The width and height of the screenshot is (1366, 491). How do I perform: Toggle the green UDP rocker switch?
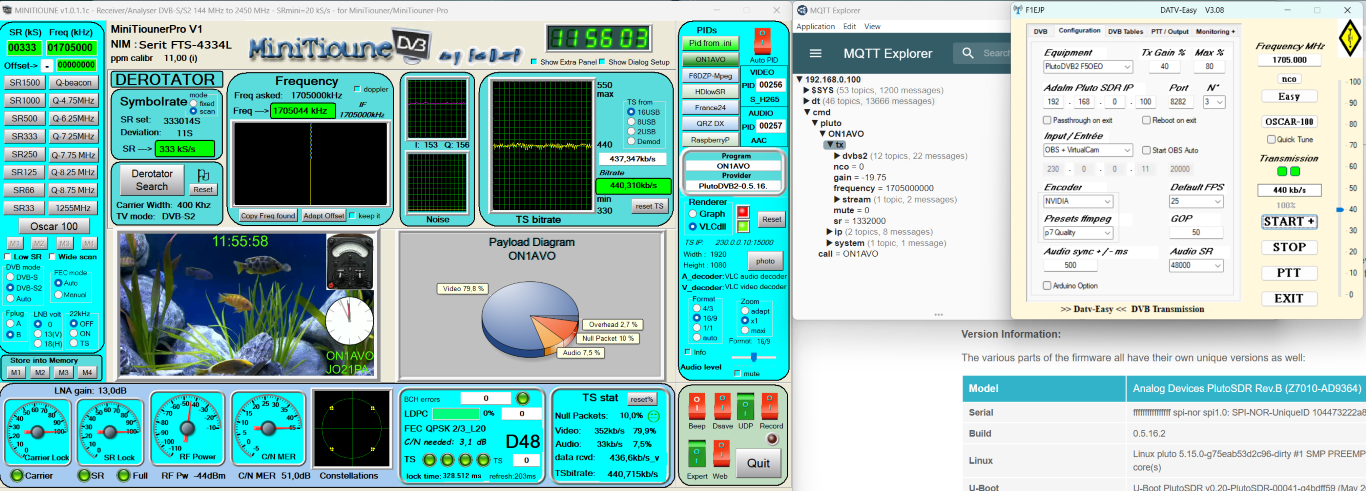[745, 405]
